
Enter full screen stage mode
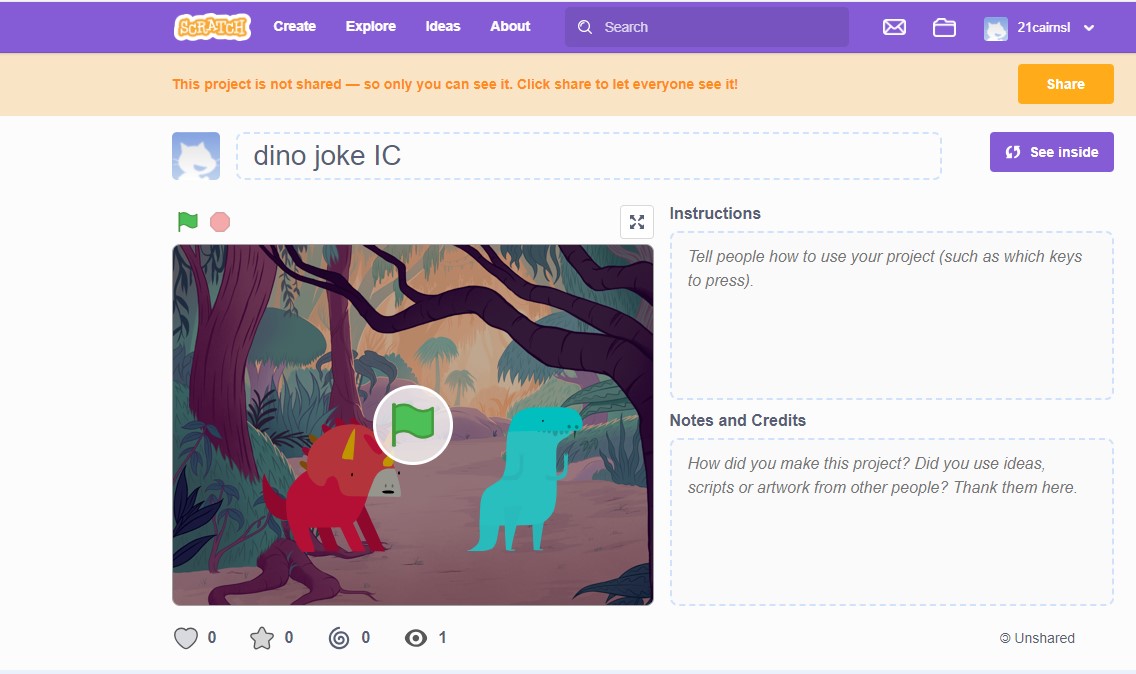(x=637, y=222)
